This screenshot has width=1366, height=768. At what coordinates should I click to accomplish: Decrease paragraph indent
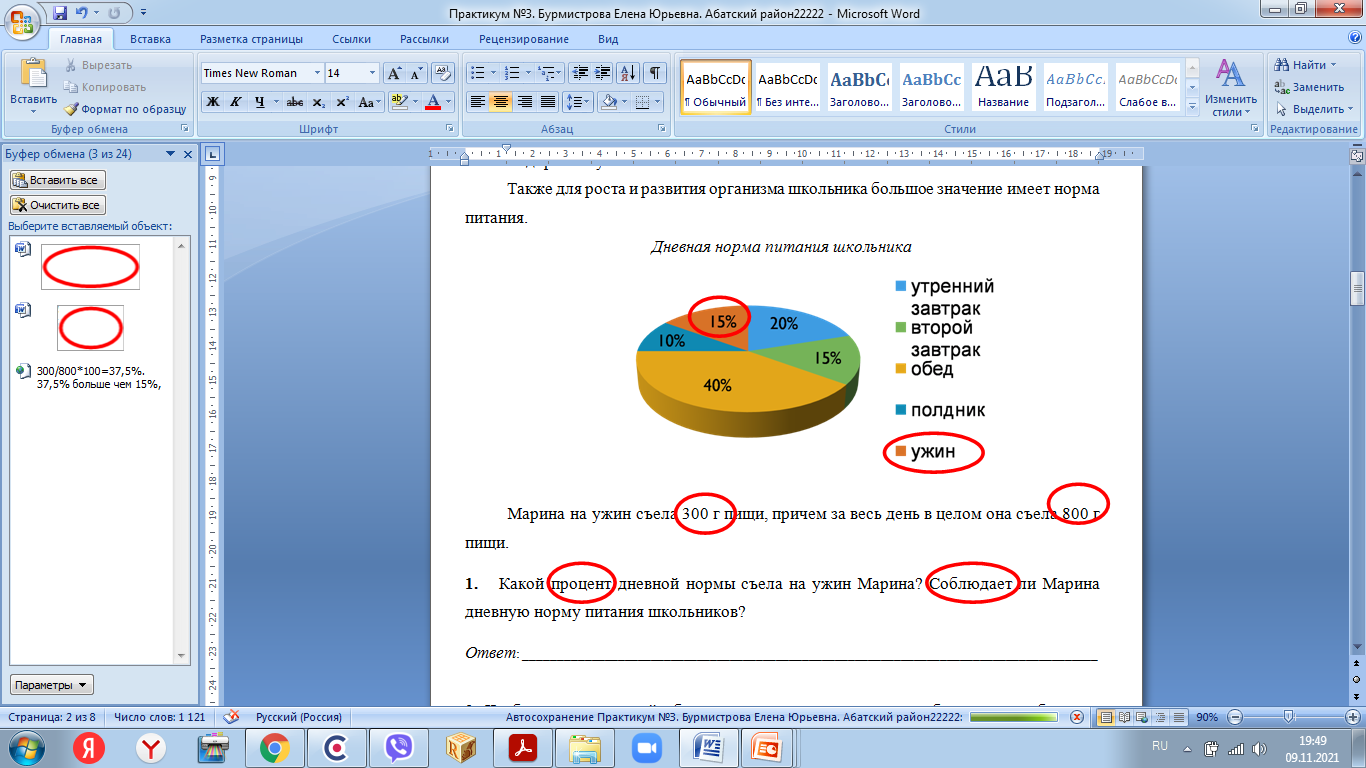[580, 73]
